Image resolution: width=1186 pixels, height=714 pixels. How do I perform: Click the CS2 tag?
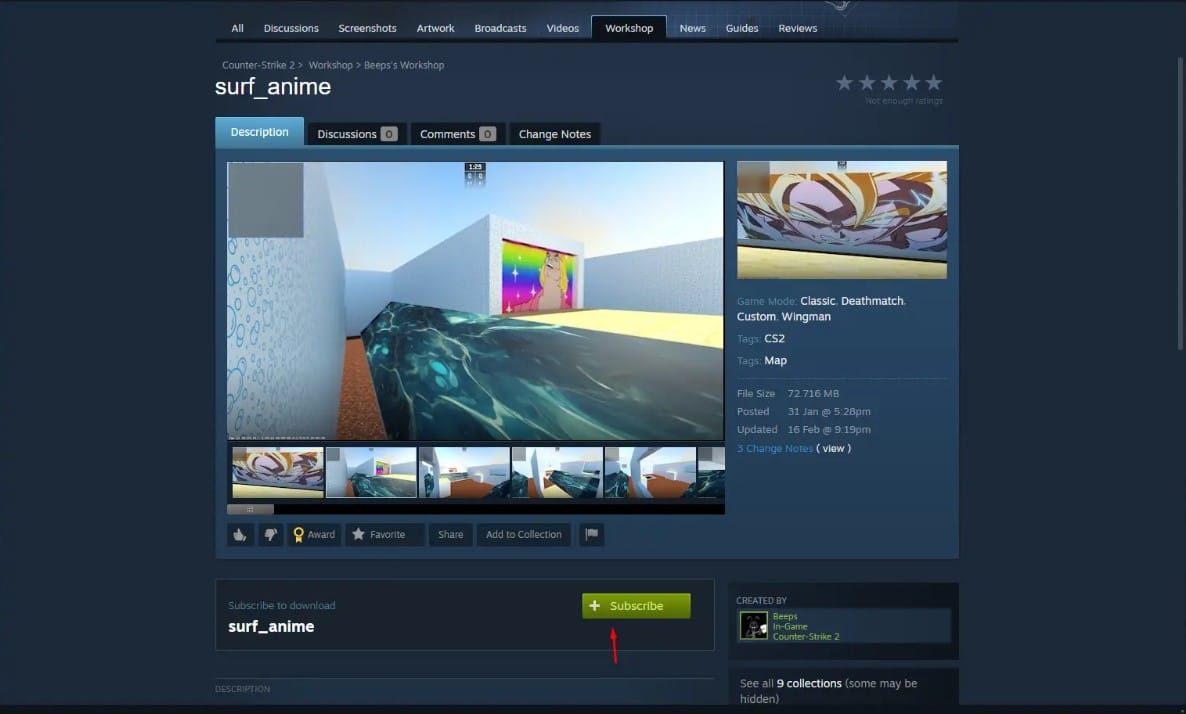[775, 339]
